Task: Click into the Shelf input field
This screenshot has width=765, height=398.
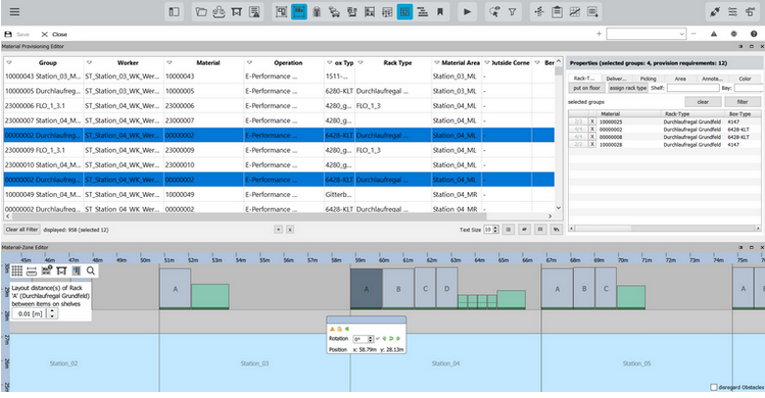Action: pyautogui.click(x=693, y=88)
